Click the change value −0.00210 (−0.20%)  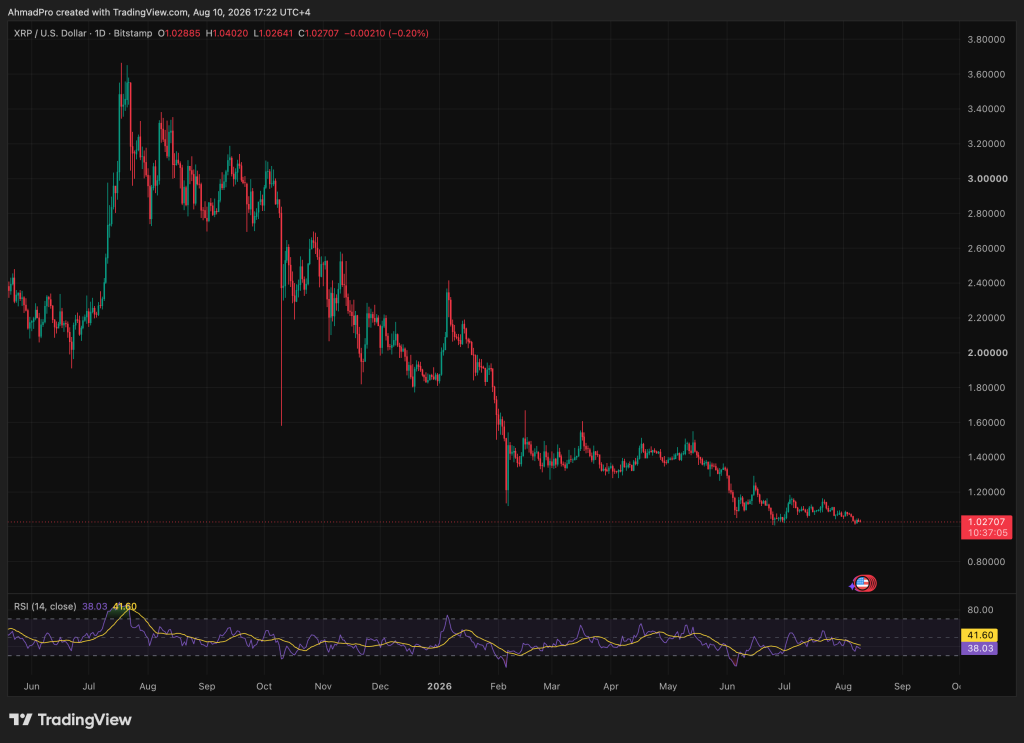click(x=386, y=33)
